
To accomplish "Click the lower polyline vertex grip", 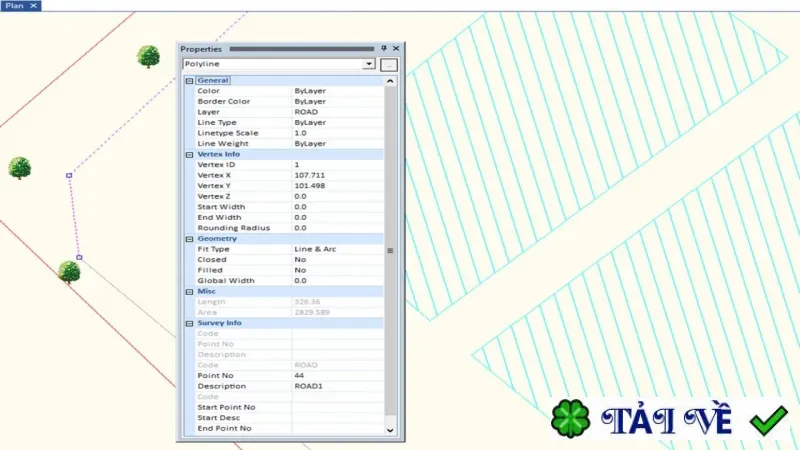I will 79,258.
